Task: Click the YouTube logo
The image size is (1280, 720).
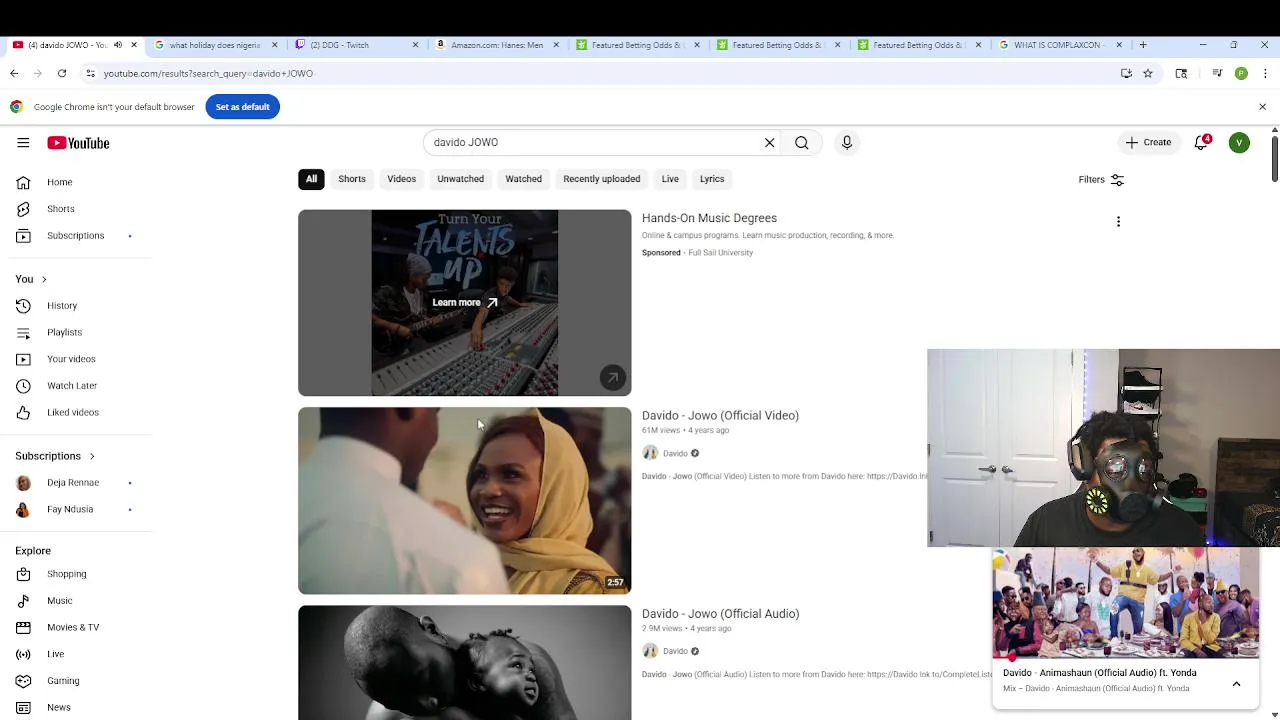Action: click(78, 143)
